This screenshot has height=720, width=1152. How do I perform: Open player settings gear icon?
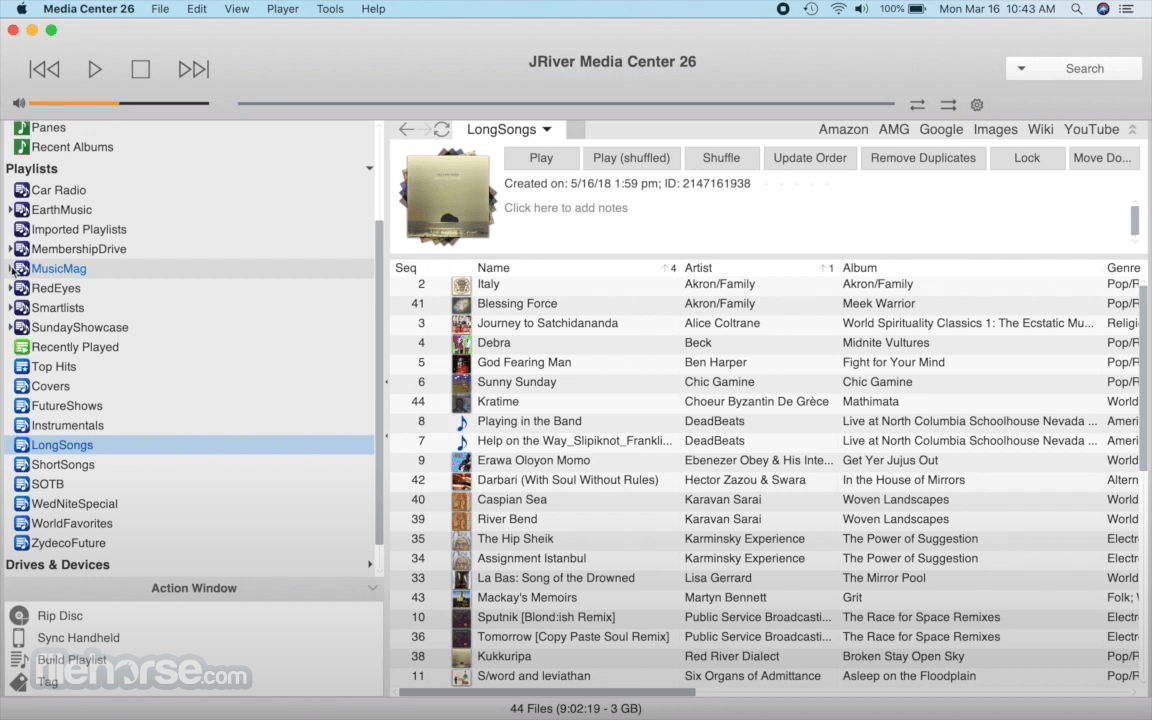[976, 105]
